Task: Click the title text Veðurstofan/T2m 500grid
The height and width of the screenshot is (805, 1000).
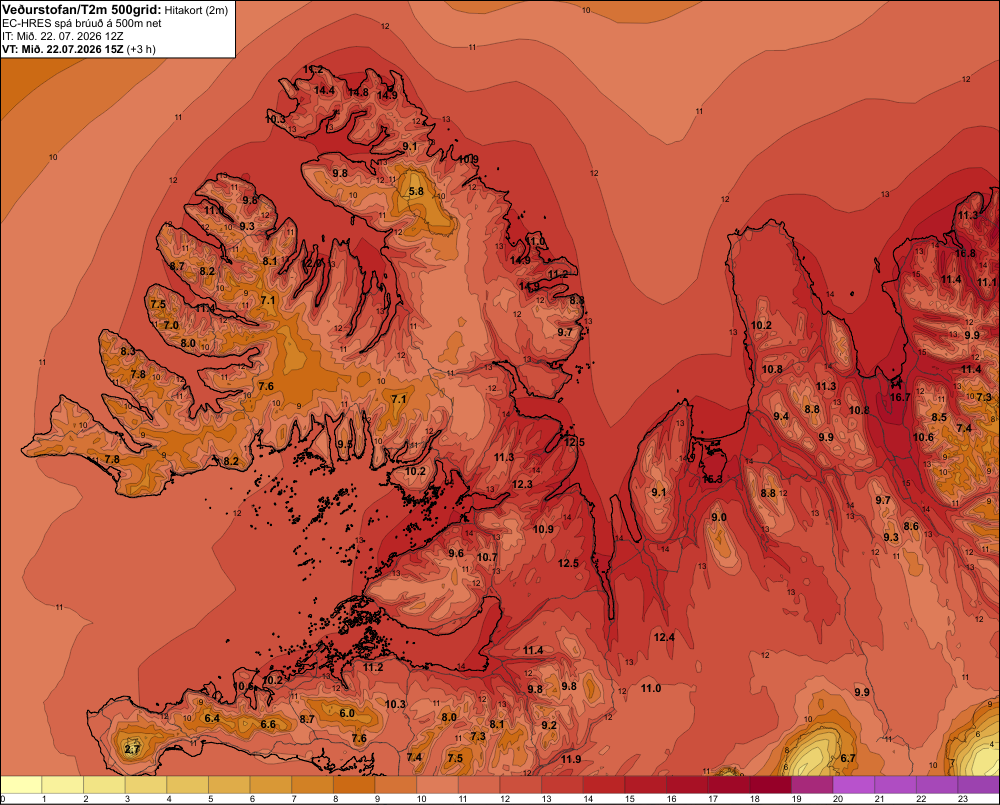Action: click(x=82, y=10)
